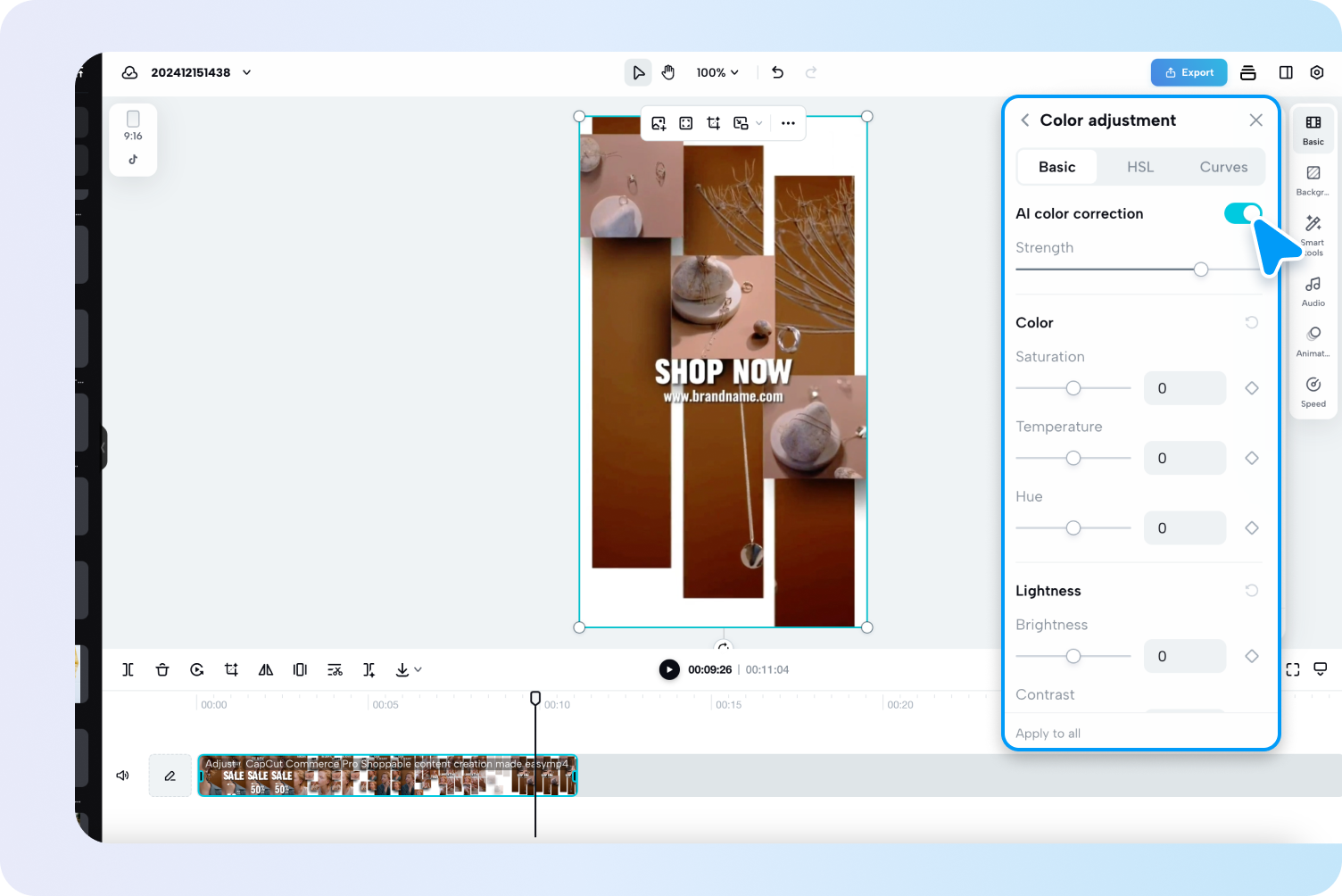Open Smart tools in the right sidebar

click(1313, 232)
